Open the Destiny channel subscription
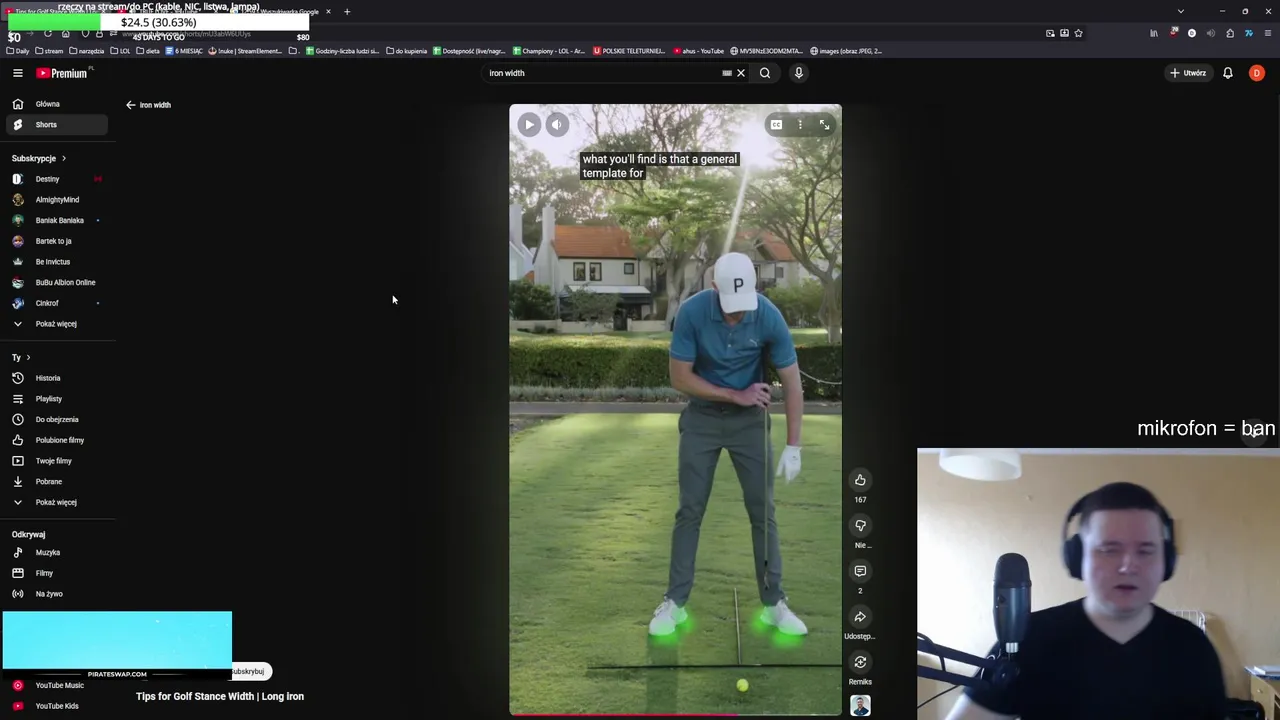This screenshot has width=1280, height=720. point(56,179)
